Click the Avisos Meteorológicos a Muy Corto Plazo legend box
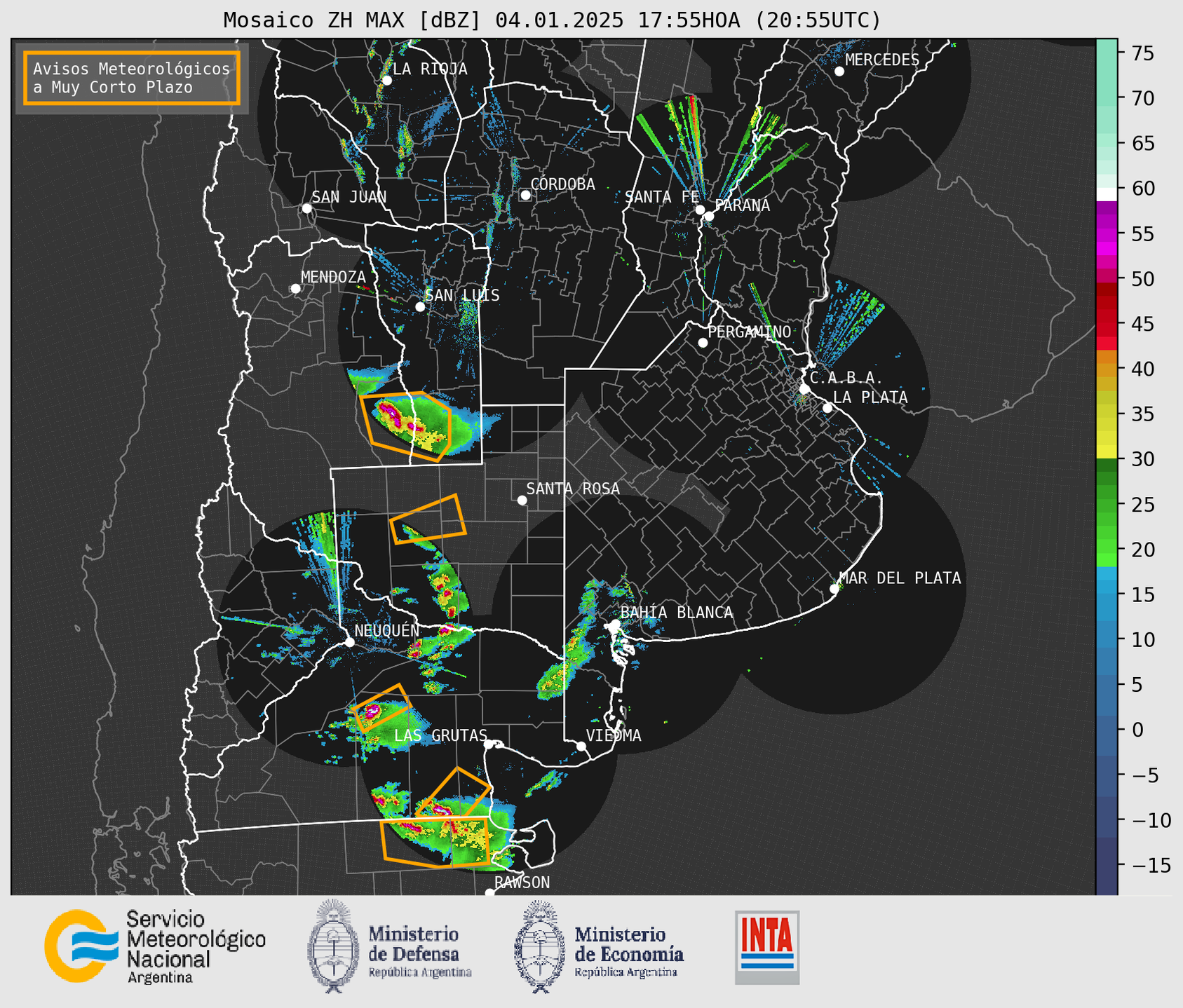 point(132,78)
